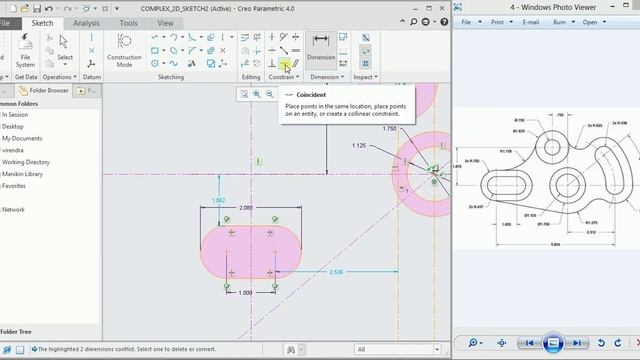Select the Ellipse sketch tool

pyautogui.click(x=173, y=51)
